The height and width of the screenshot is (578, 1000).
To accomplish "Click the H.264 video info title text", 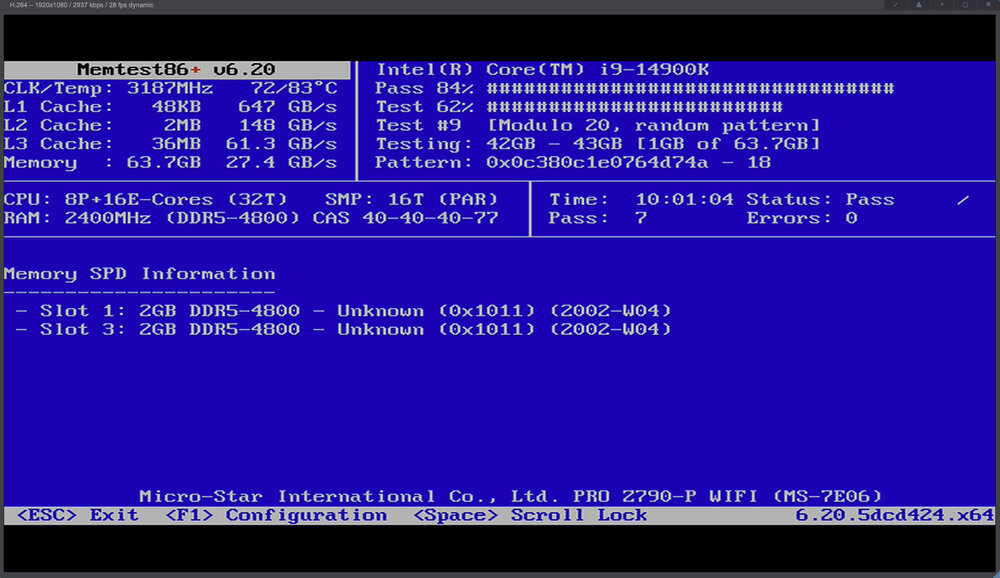I will click(x=81, y=4).
